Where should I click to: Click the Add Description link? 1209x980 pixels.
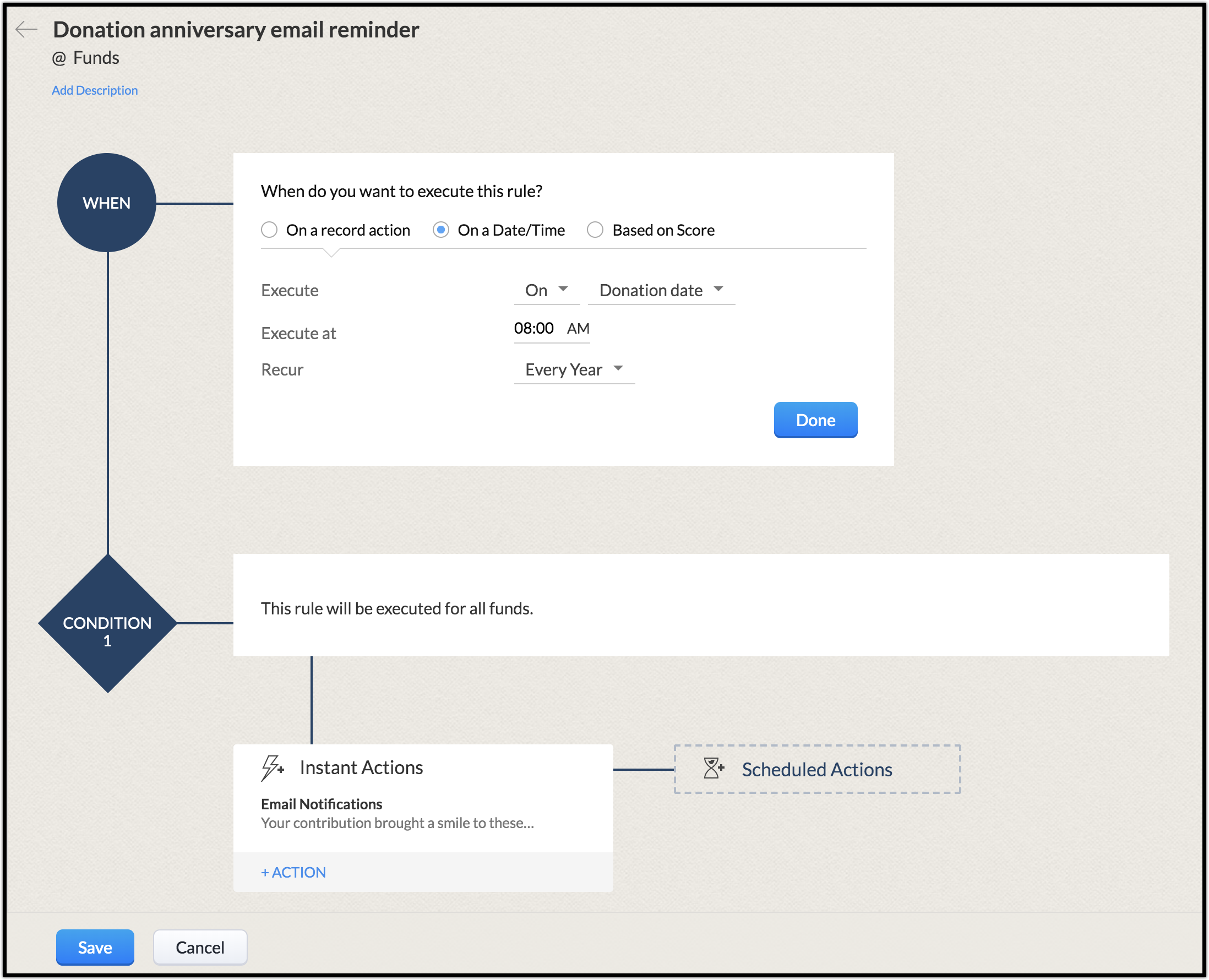pyautogui.click(x=95, y=90)
